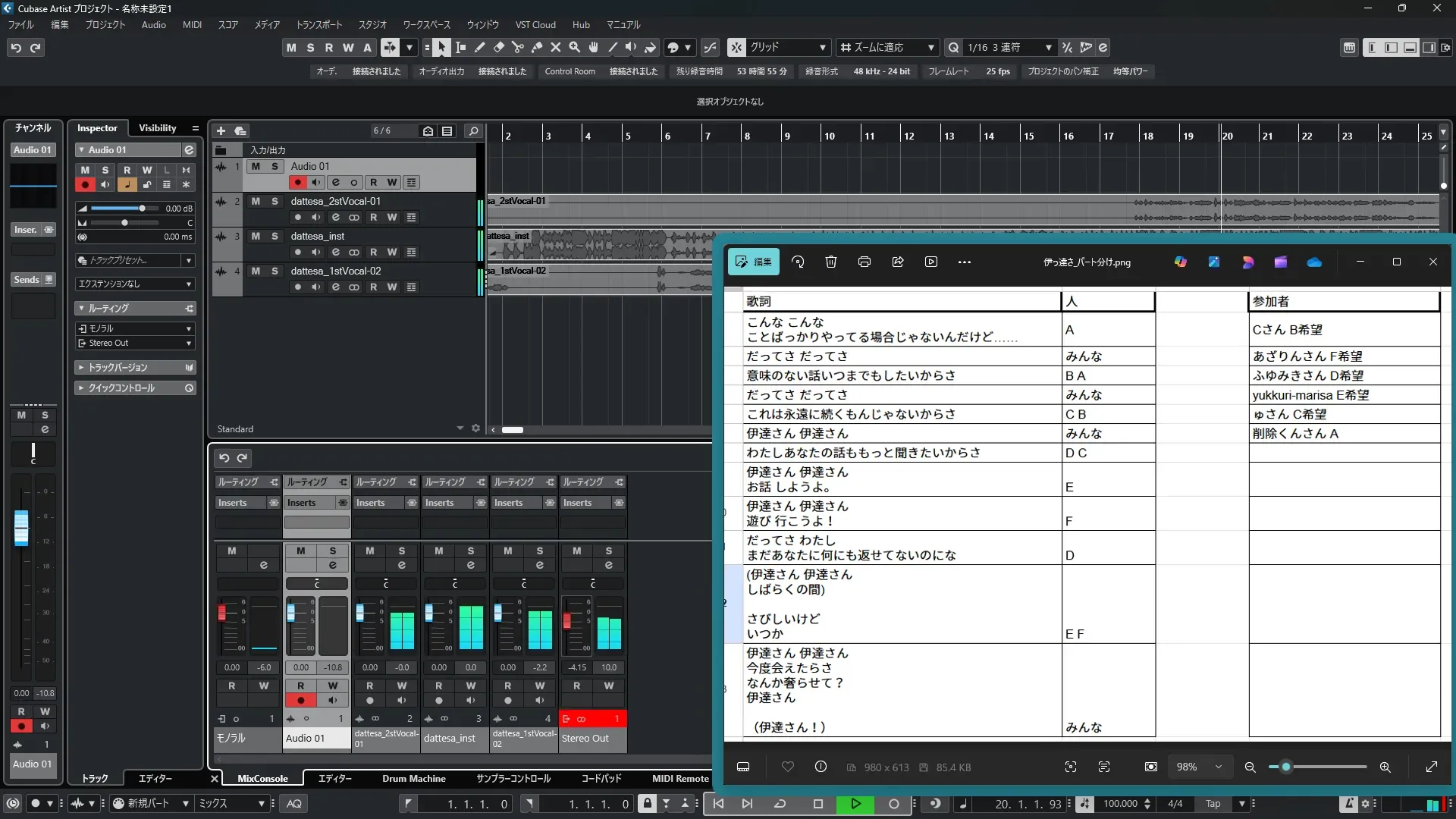Click the Add Track plus icon
Viewport: 1456px width, 819px height.
coord(221,131)
